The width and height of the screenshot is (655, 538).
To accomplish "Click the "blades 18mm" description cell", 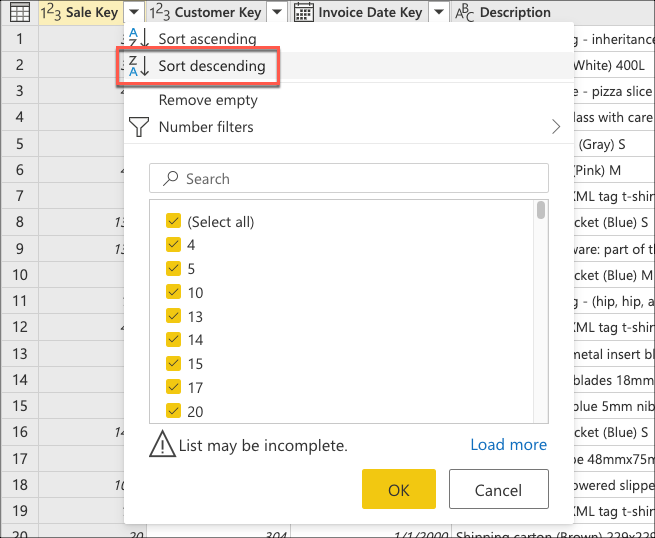I will click(614, 380).
